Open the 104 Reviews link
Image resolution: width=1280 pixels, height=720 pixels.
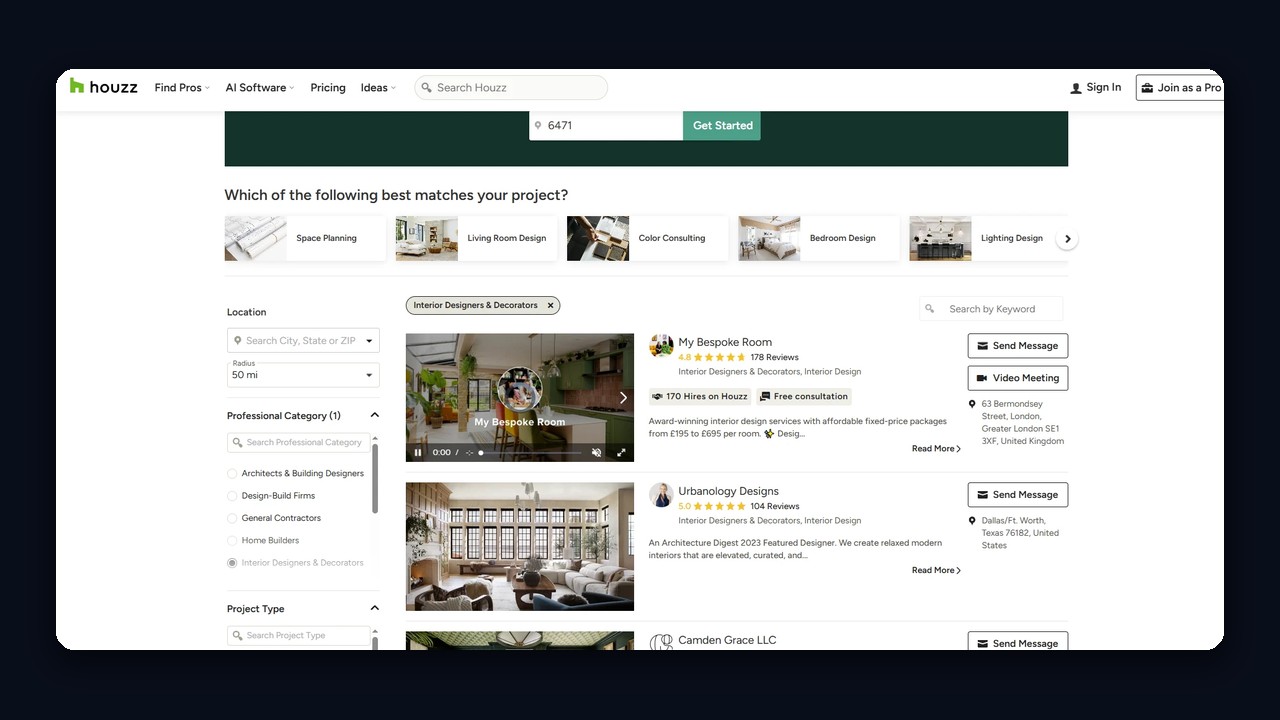[x=774, y=506]
